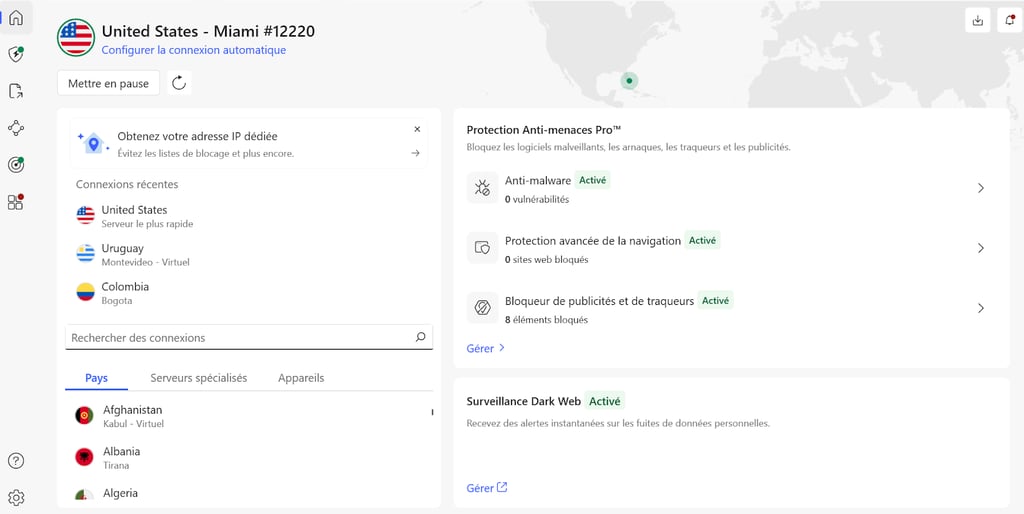Click the Rechercher des connexions field
This screenshot has height=514, width=1024.
(249, 338)
